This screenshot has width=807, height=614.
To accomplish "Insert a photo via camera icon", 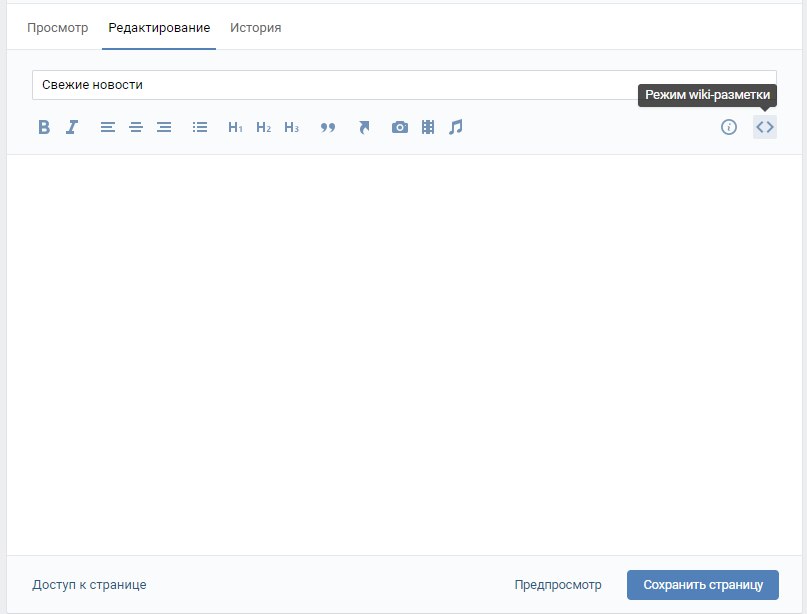I will point(400,127).
